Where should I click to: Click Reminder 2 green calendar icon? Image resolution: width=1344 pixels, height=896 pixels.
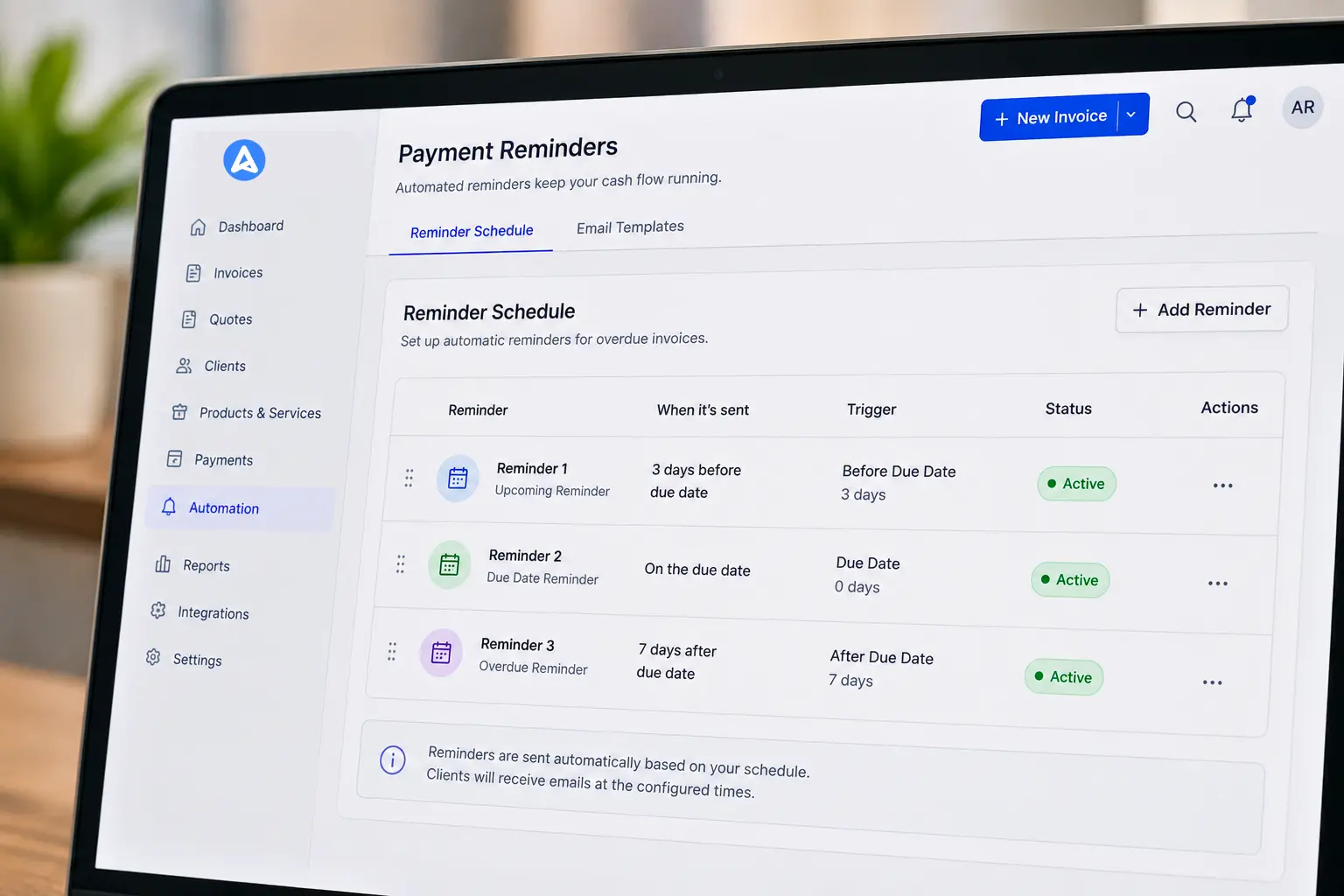click(x=449, y=564)
